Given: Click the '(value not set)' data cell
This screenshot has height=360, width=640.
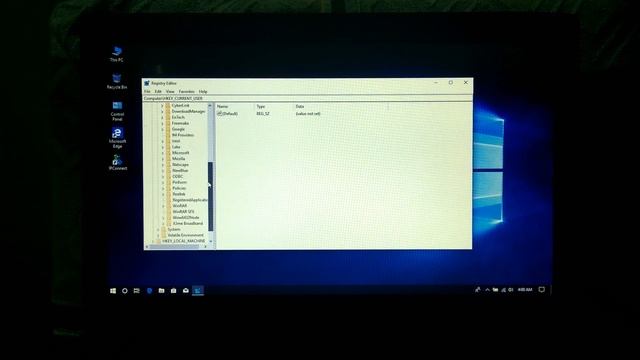Looking at the screenshot, I should point(308,114).
